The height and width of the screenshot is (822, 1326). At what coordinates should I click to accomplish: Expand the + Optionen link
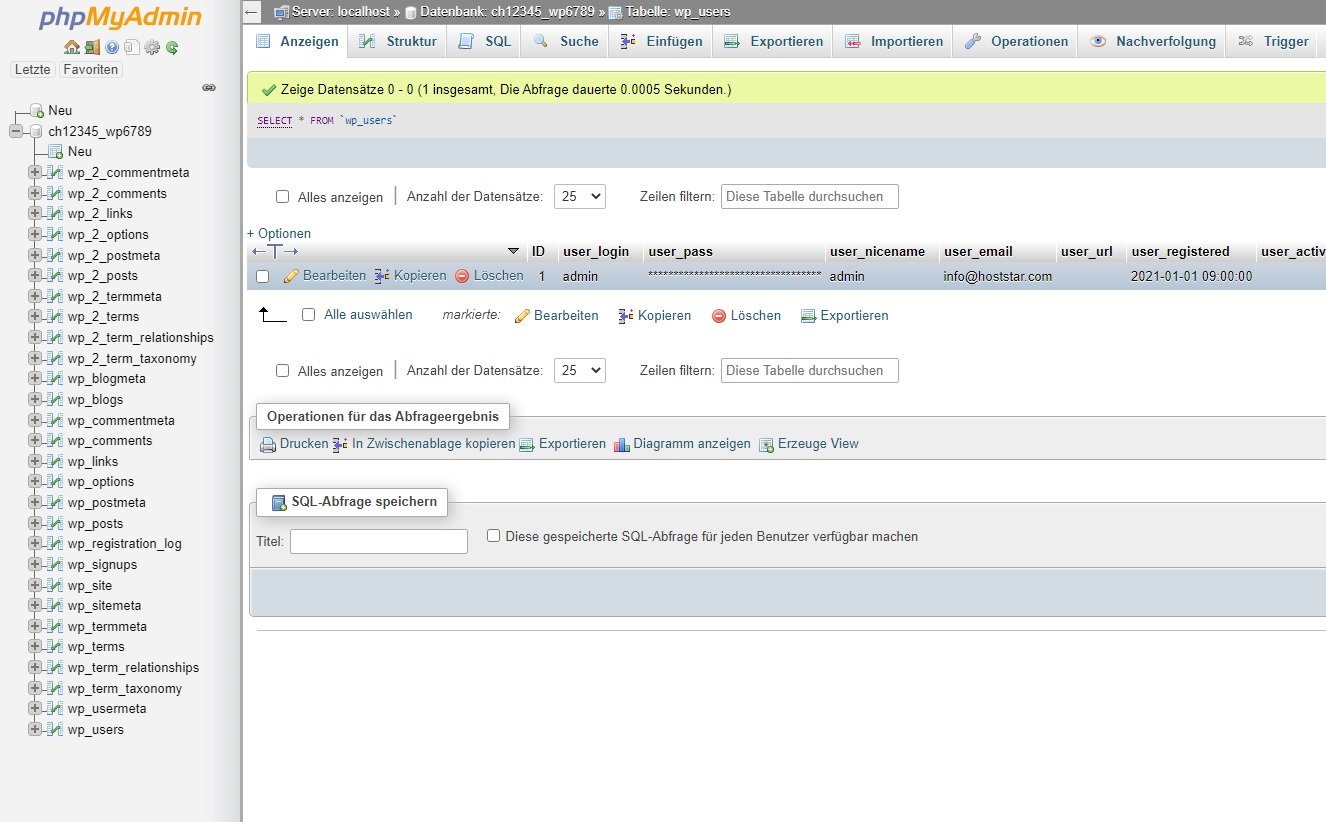(x=279, y=233)
